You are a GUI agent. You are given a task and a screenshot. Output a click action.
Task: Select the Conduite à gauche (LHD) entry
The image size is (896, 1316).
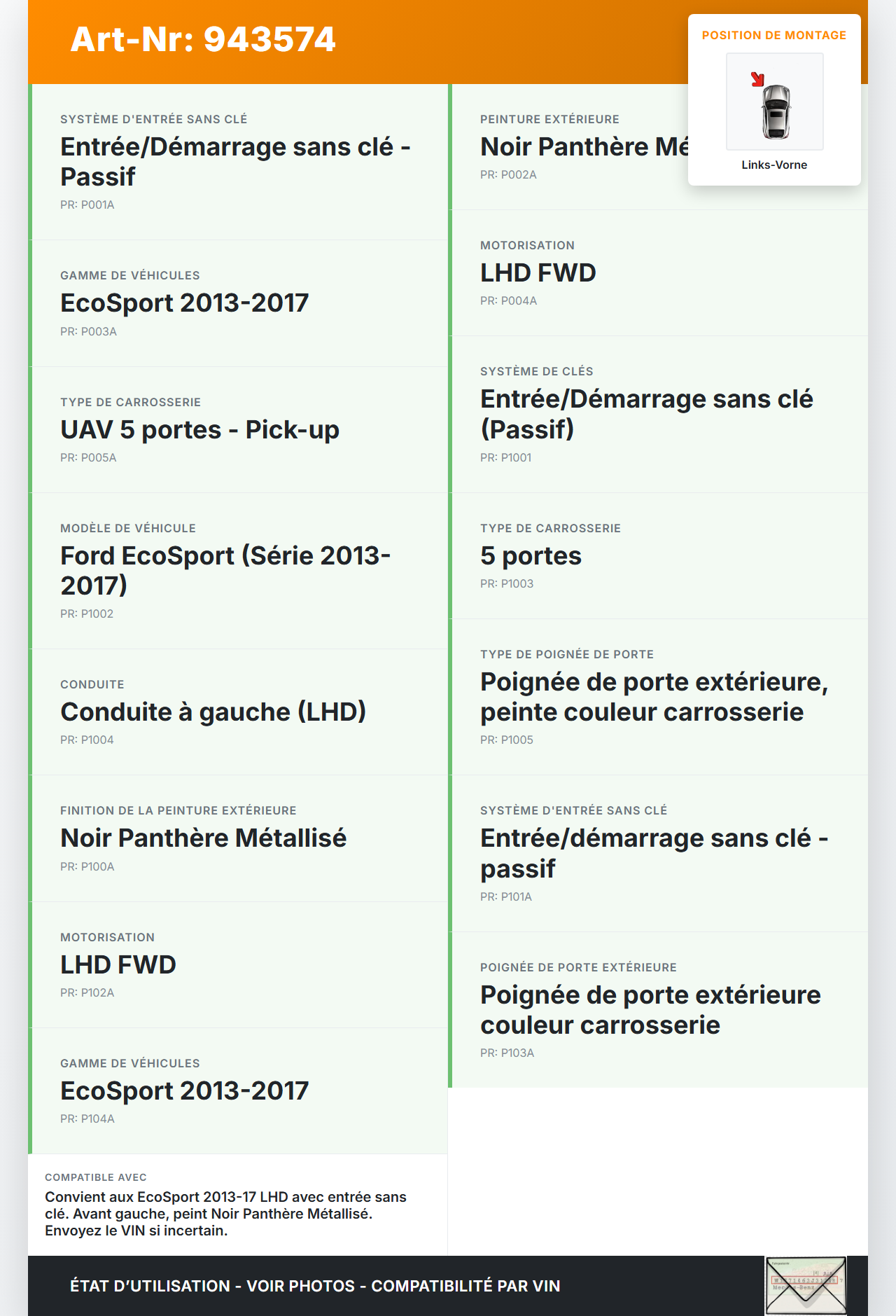pos(213,712)
